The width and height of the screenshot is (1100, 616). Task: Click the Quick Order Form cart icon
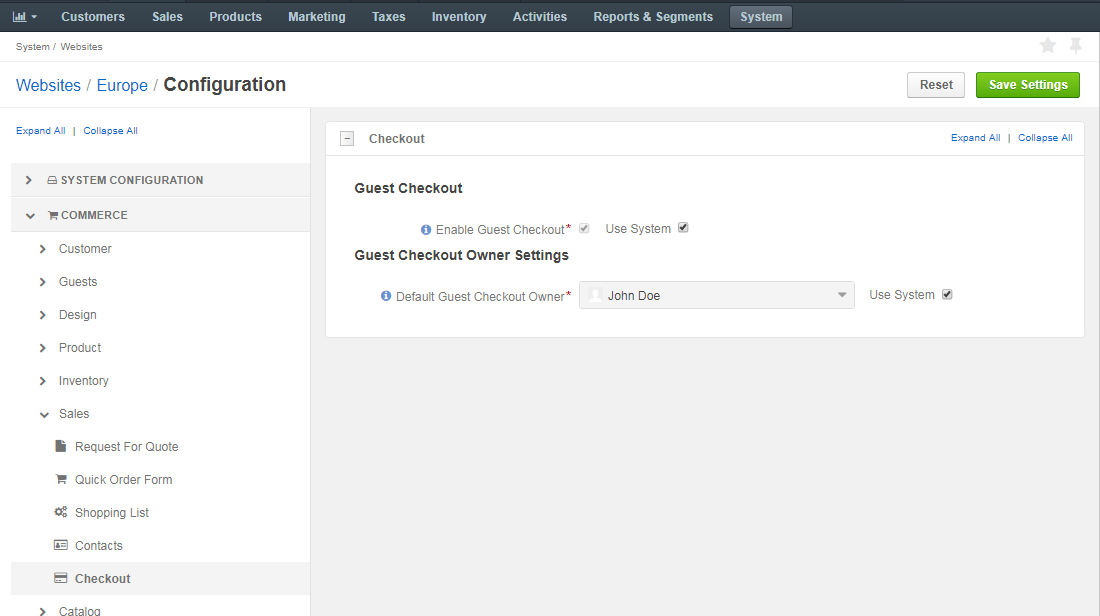tap(61, 479)
